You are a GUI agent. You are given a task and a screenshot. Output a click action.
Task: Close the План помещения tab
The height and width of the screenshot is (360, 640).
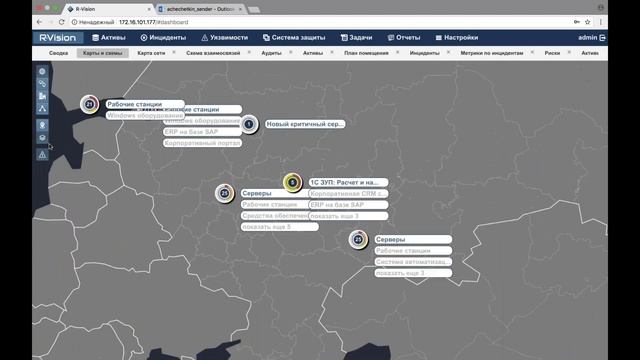[398, 52]
